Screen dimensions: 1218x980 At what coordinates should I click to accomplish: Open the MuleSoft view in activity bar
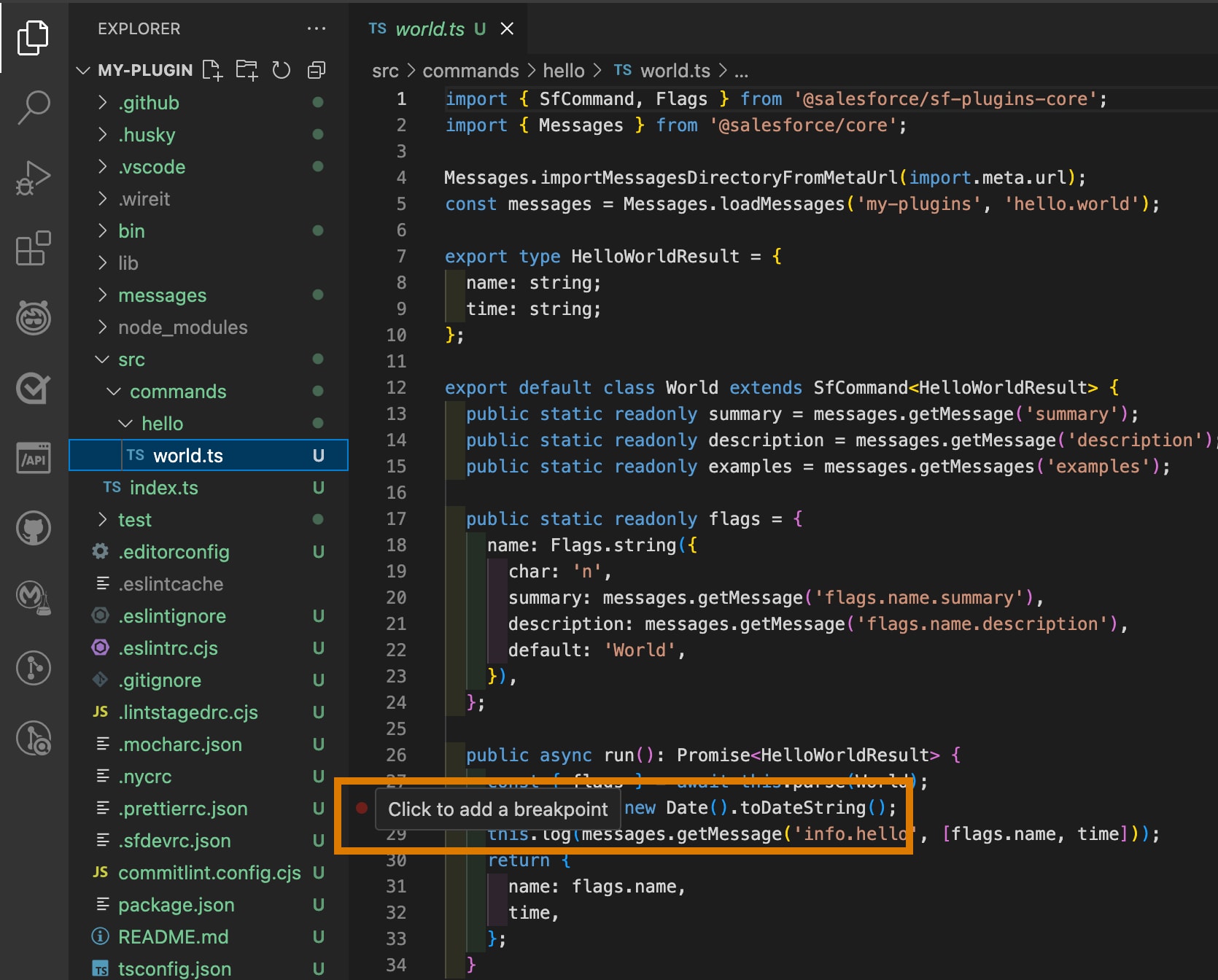pos(33,598)
